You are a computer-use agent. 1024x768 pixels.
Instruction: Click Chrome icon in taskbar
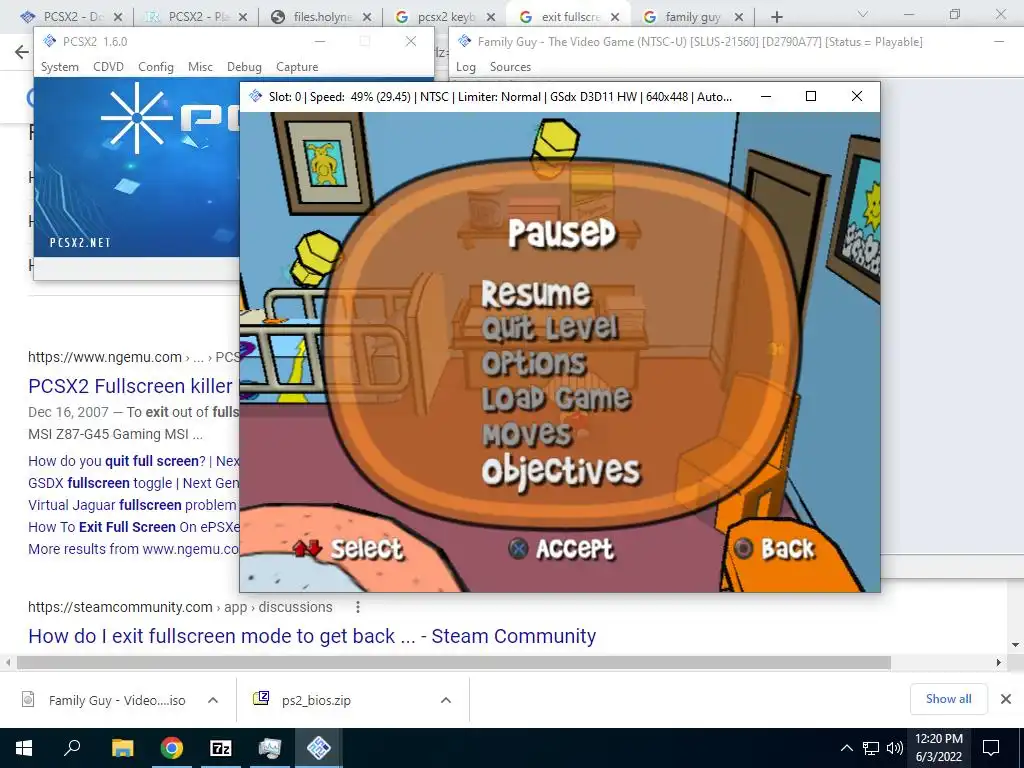pos(172,748)
